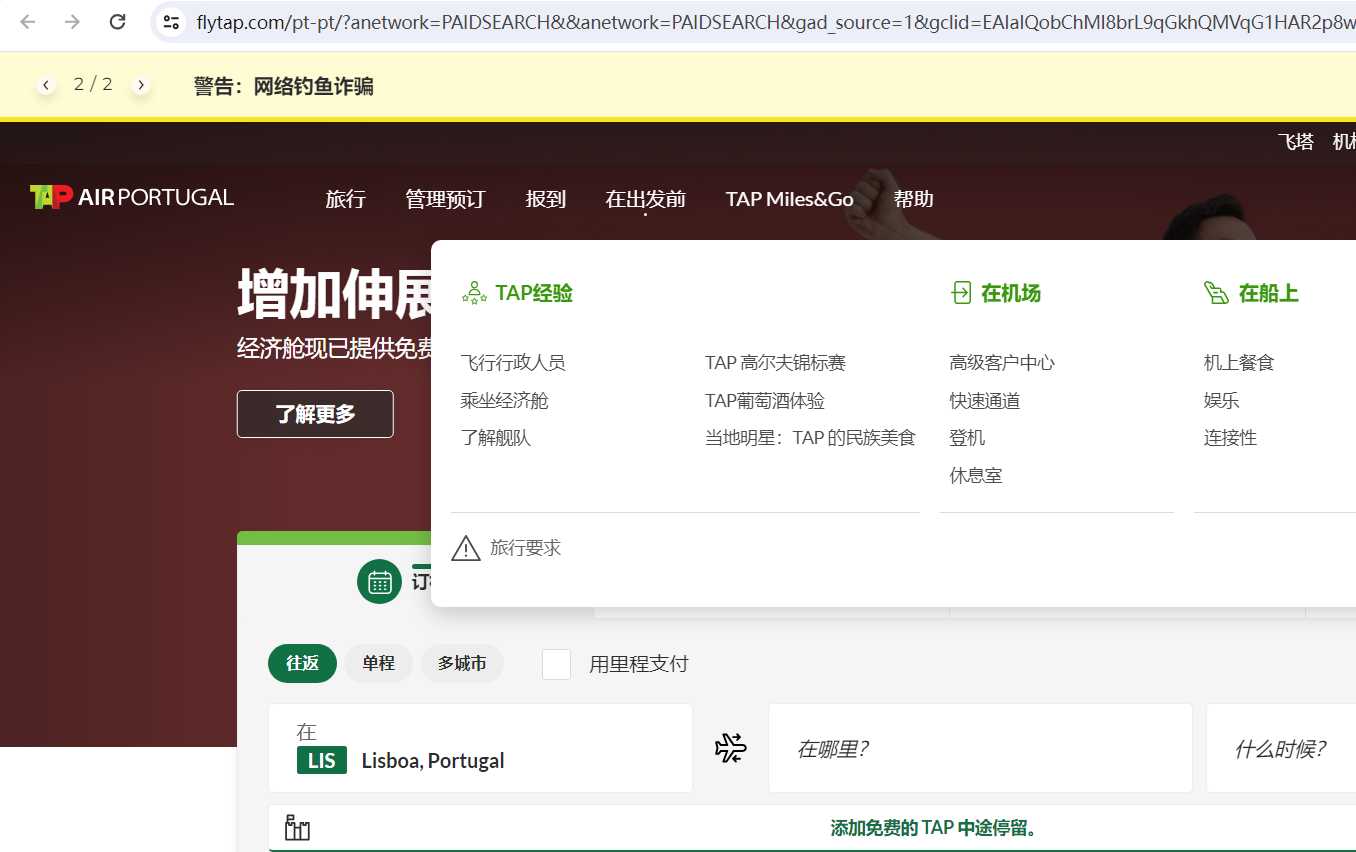Show previous alert in the warning banner
Screen dimensions: 1356x852
(x=46, y=85)
